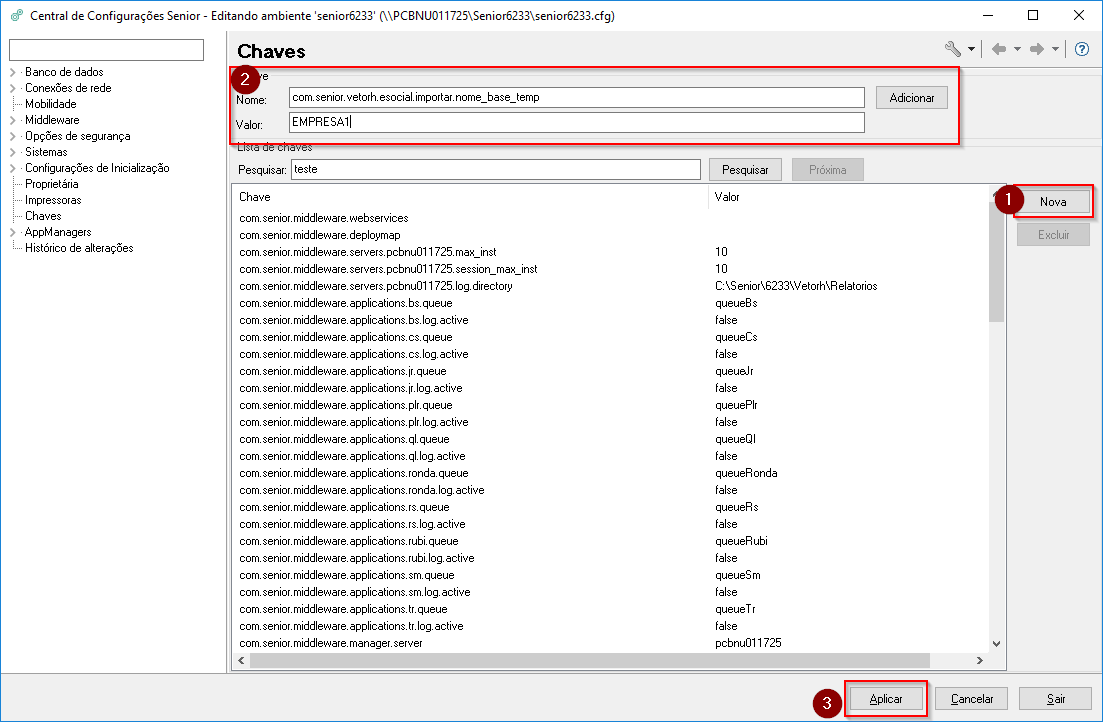Select Impressoras in the sidebar tree
Image resolution: width=1103 pixels, height=722 pixels.
coord(53,200)
